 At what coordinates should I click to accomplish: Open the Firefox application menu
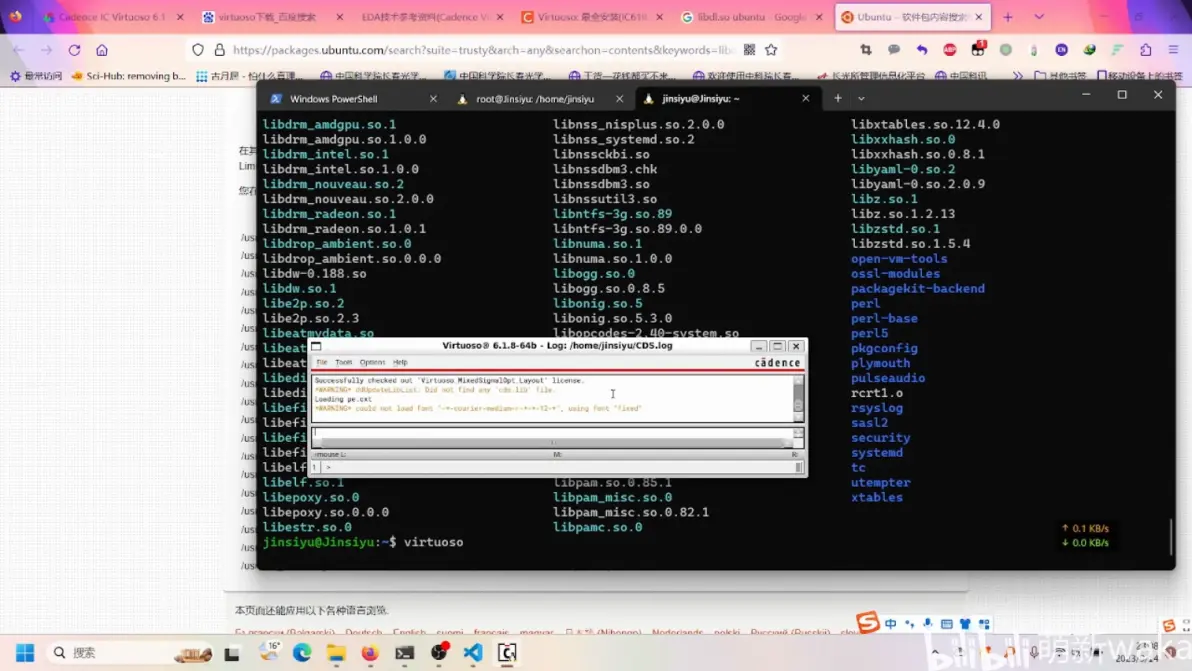click(x=1174, y=50)
